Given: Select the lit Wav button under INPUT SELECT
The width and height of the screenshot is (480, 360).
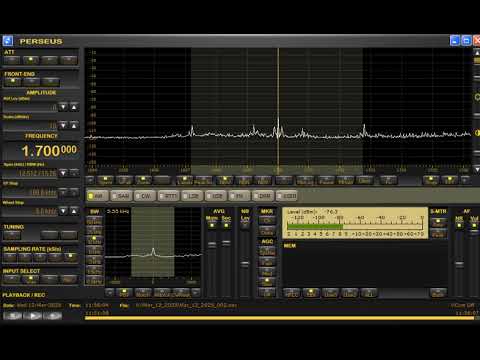Looking at the screenshot, I should pos(31,279).
